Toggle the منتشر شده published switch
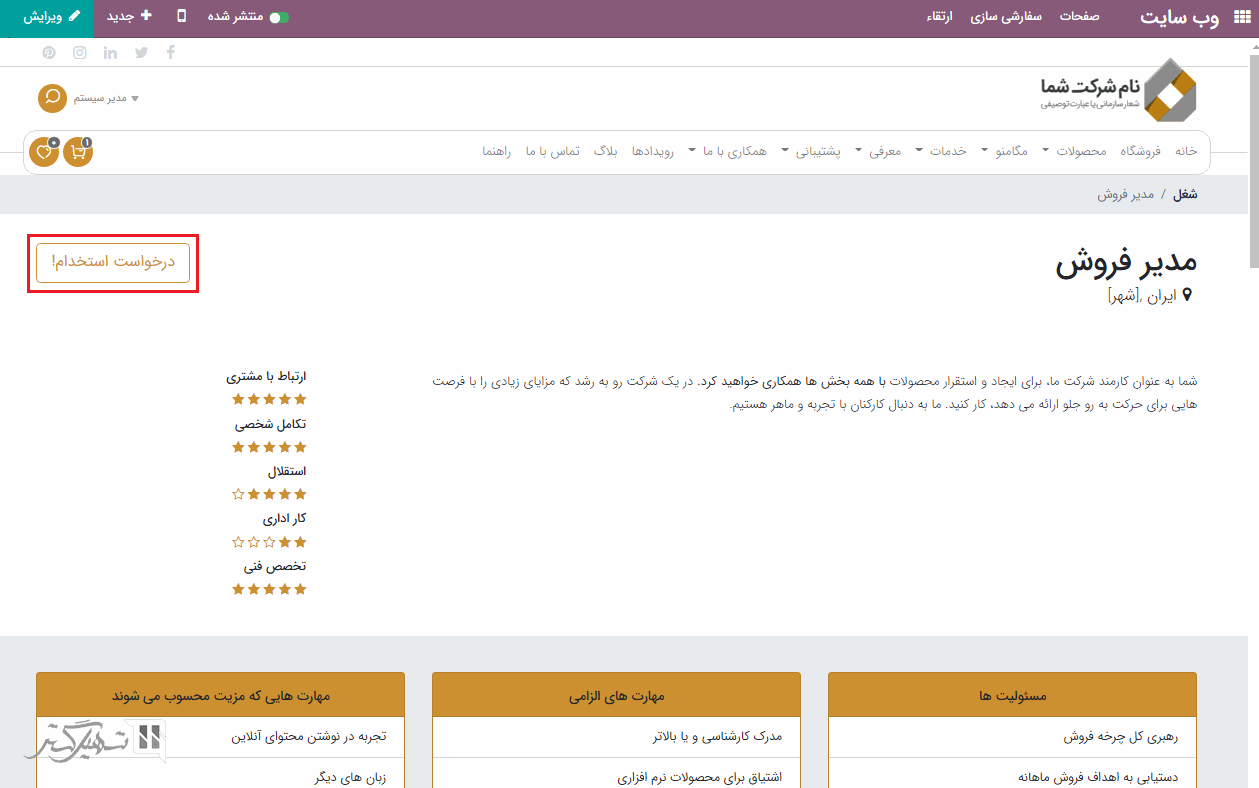This screenshot has height=788, width=1259. 279,17
